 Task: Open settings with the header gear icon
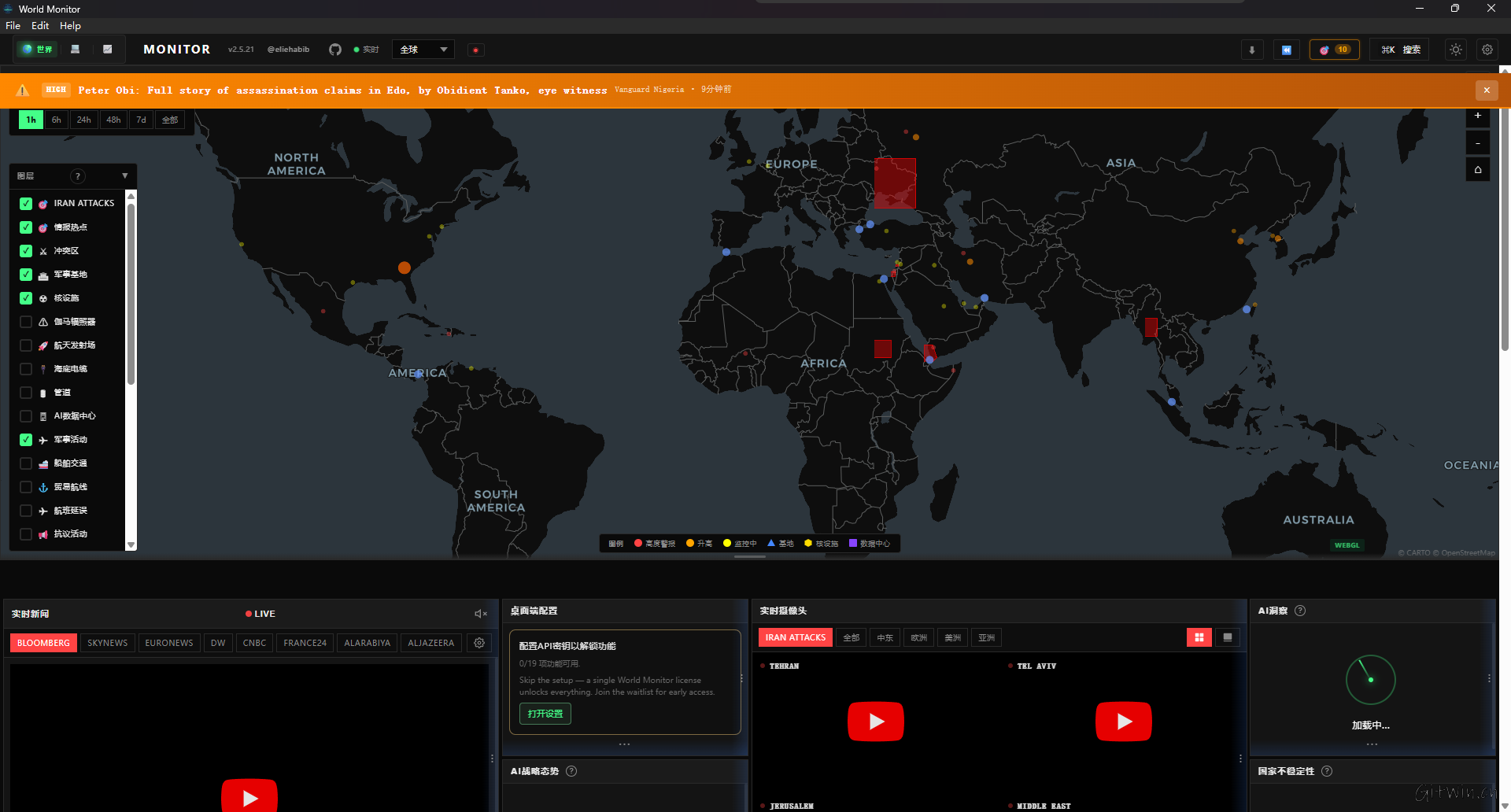click(1487, 50)
